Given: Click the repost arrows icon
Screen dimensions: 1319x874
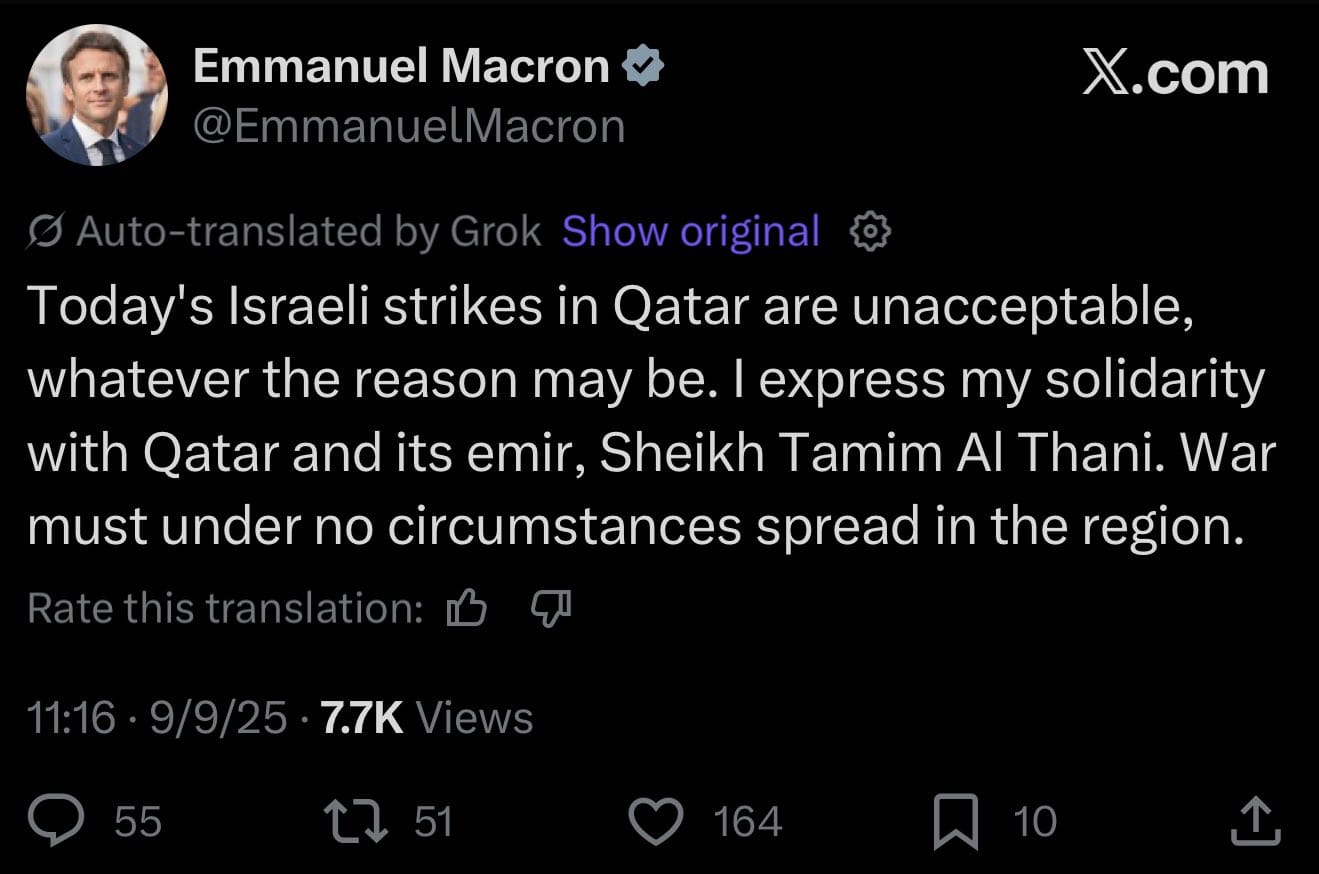Looking at the screenshot, I should point(357,821).
